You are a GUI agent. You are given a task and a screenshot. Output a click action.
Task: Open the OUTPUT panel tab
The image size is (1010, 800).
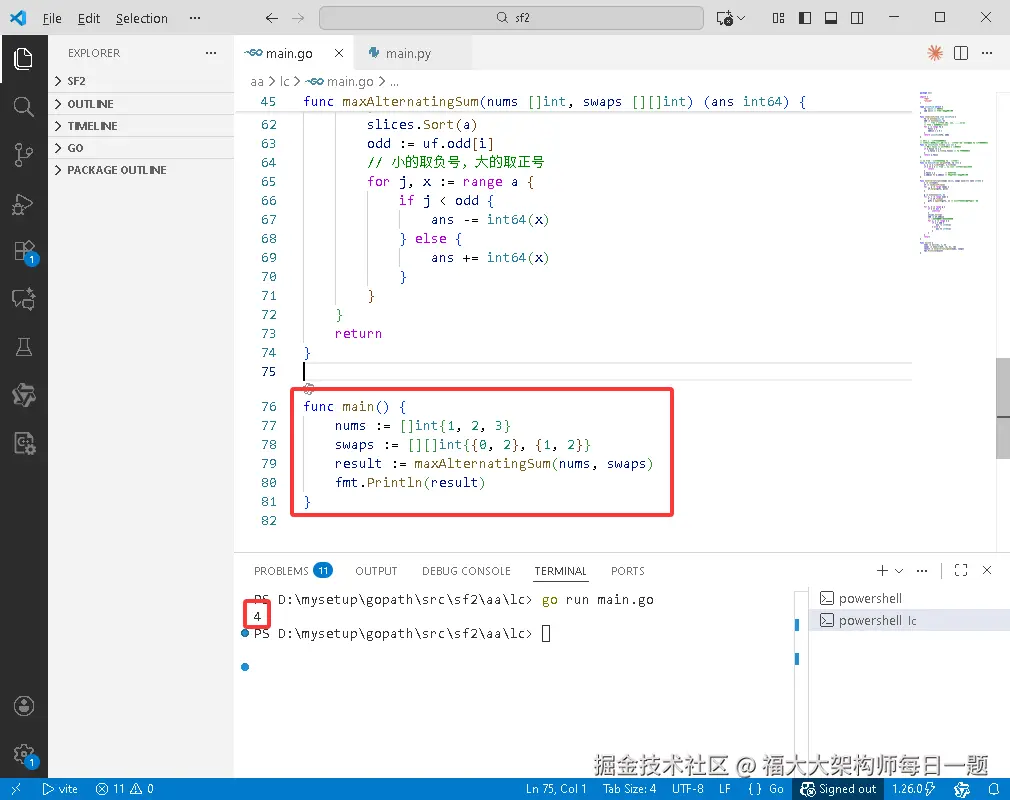(376, 571)
